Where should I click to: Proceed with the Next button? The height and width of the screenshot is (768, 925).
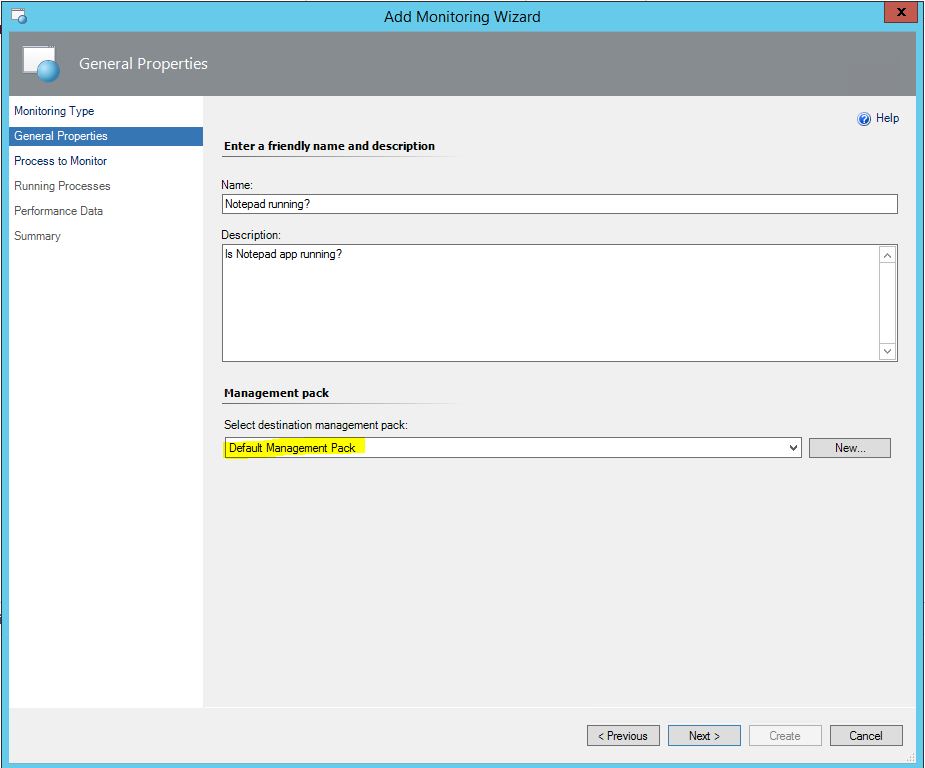704,736
